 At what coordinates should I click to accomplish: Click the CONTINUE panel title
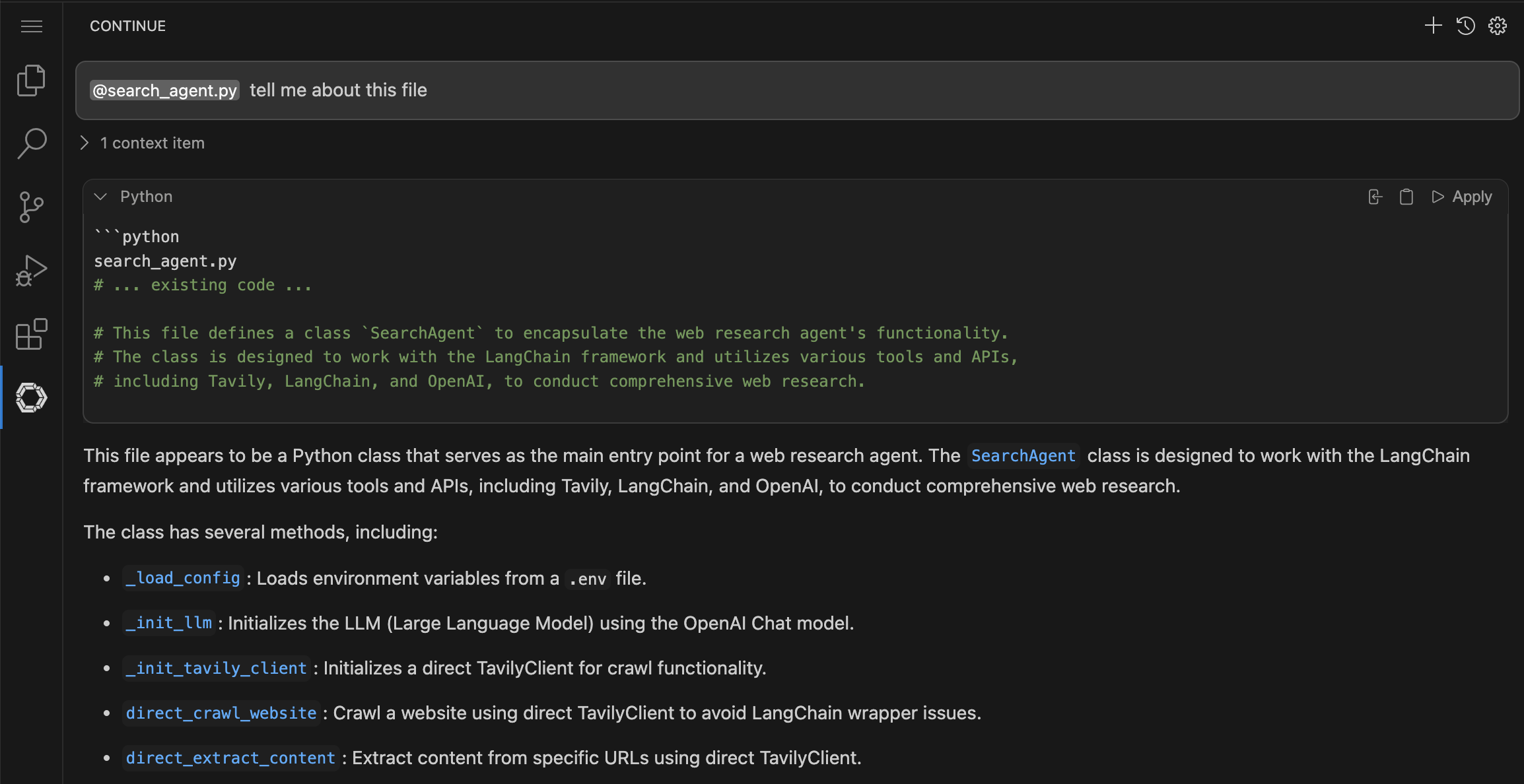point(127,26)
